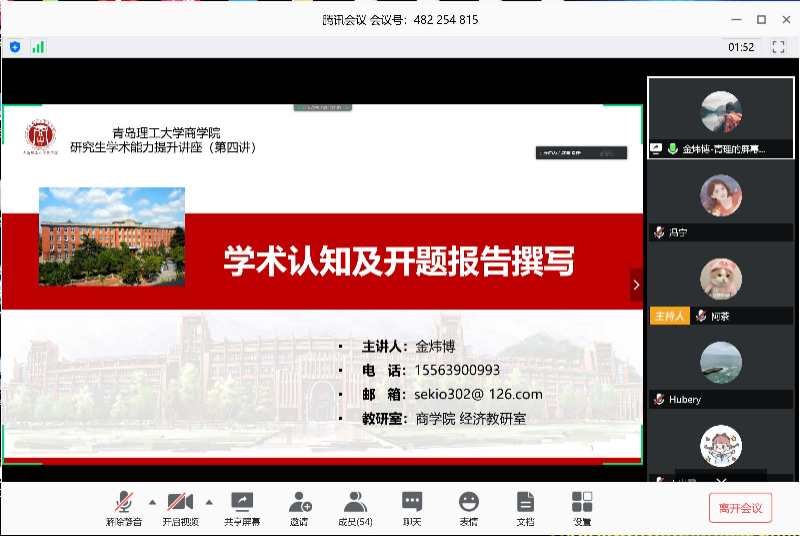Image resolution: width=800 pixels, height=536 pixels.
Task: Check the green network signal indicator
Action: (38, 46)
